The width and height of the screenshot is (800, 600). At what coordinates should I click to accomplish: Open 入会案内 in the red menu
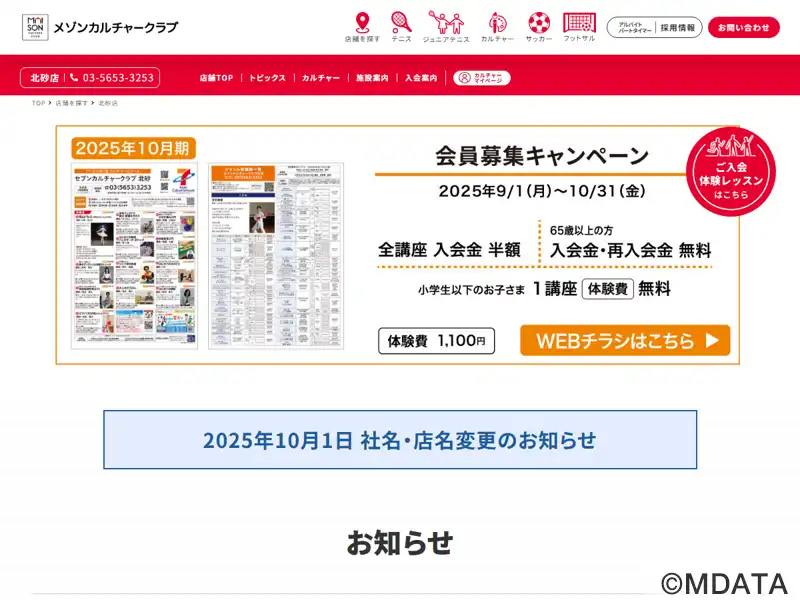click(x=421, y=78)
